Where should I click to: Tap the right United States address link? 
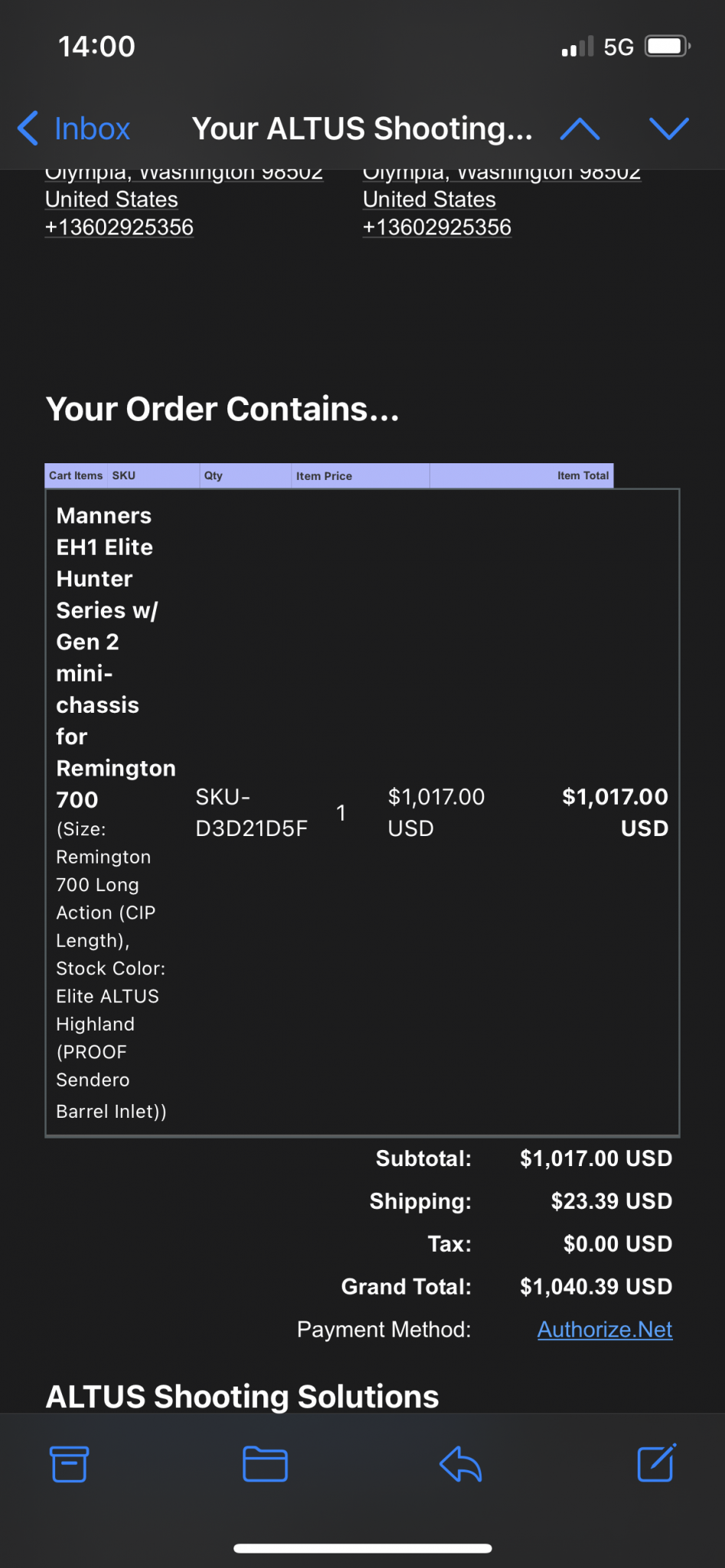pyautogui.click(x=429, y=199)
